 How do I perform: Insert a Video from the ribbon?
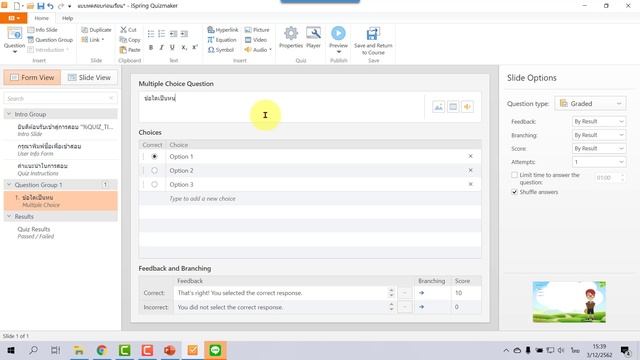[256, 40]
